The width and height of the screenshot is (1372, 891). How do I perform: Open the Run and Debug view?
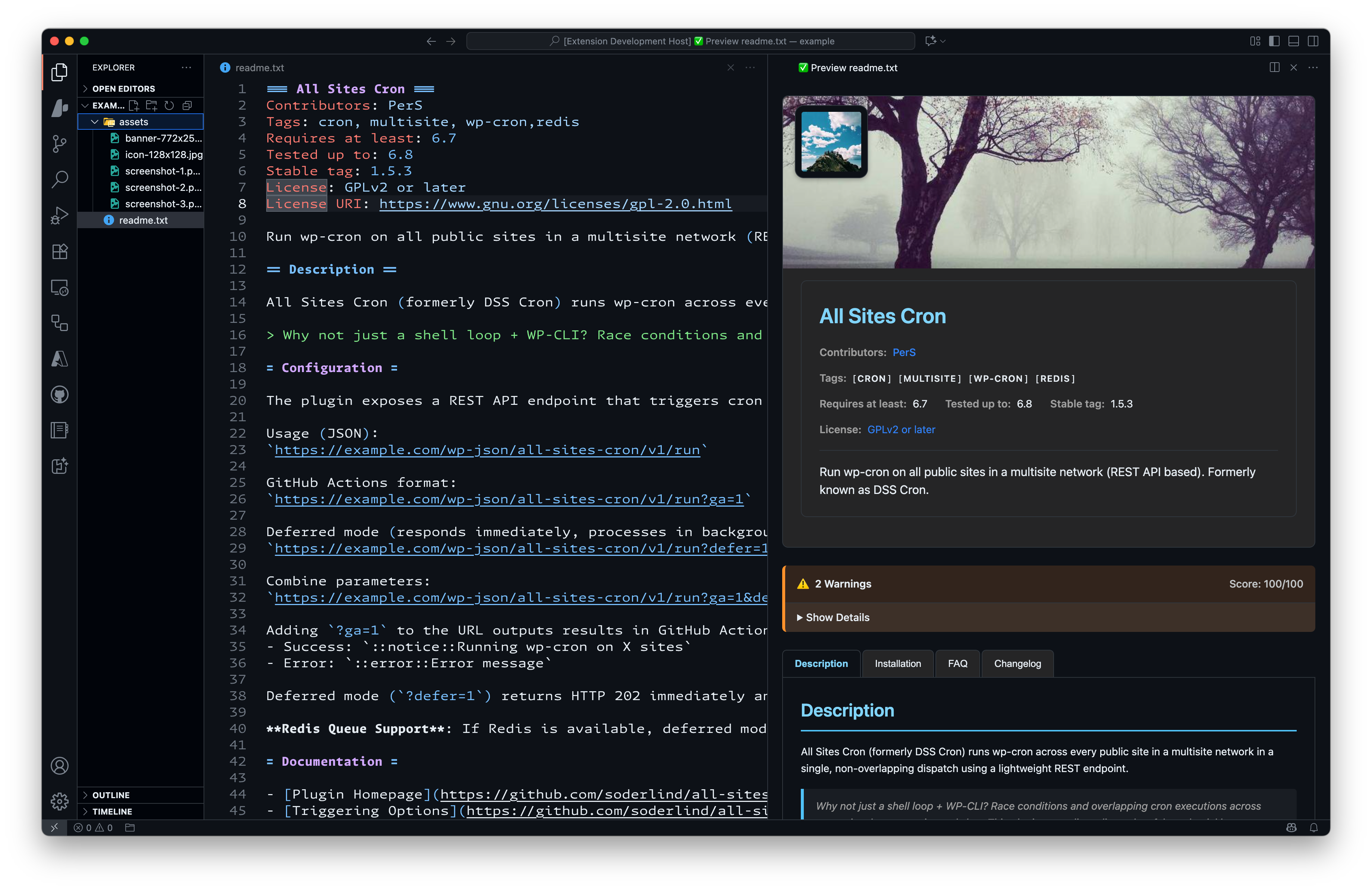tap(59, 215)
